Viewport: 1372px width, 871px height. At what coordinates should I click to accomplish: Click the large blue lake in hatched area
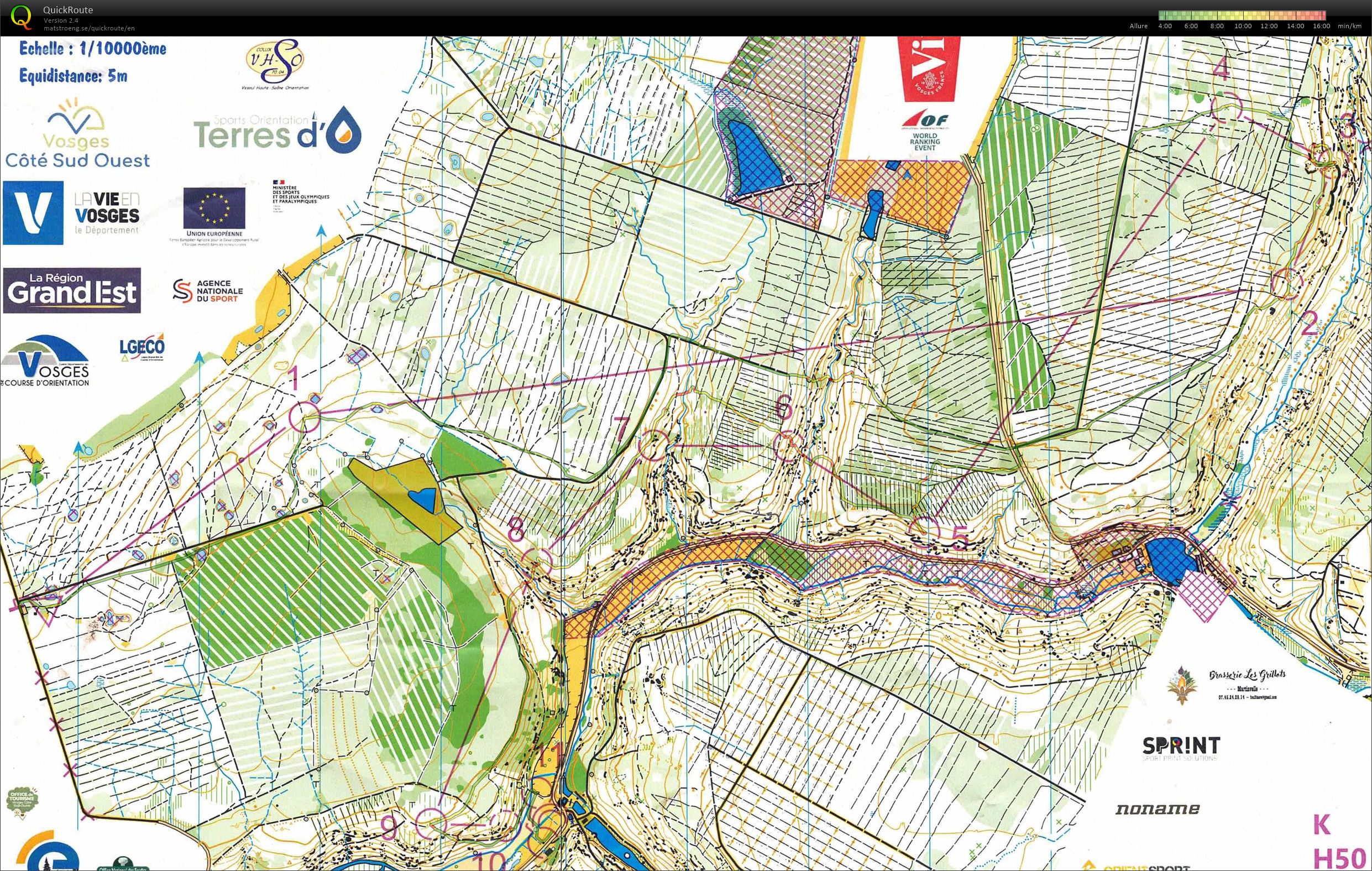click(x=756, y=159)
